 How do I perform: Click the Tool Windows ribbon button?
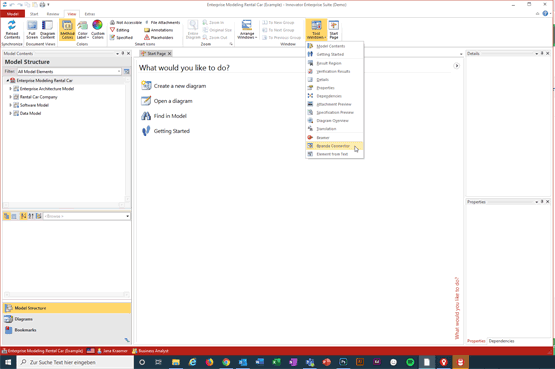coord(316,29)
